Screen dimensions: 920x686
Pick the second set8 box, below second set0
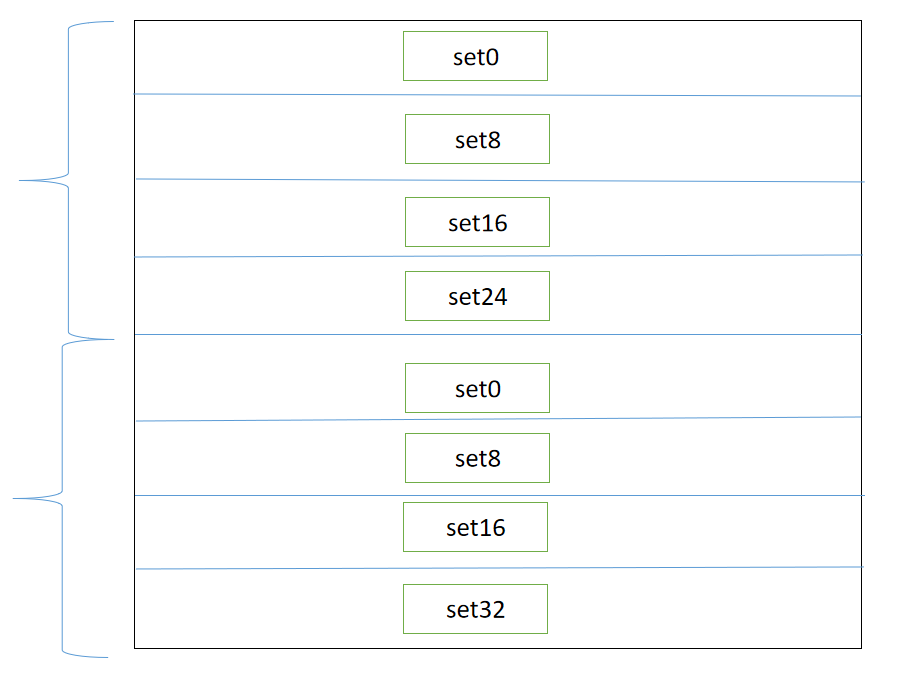(x=477, y=458)
